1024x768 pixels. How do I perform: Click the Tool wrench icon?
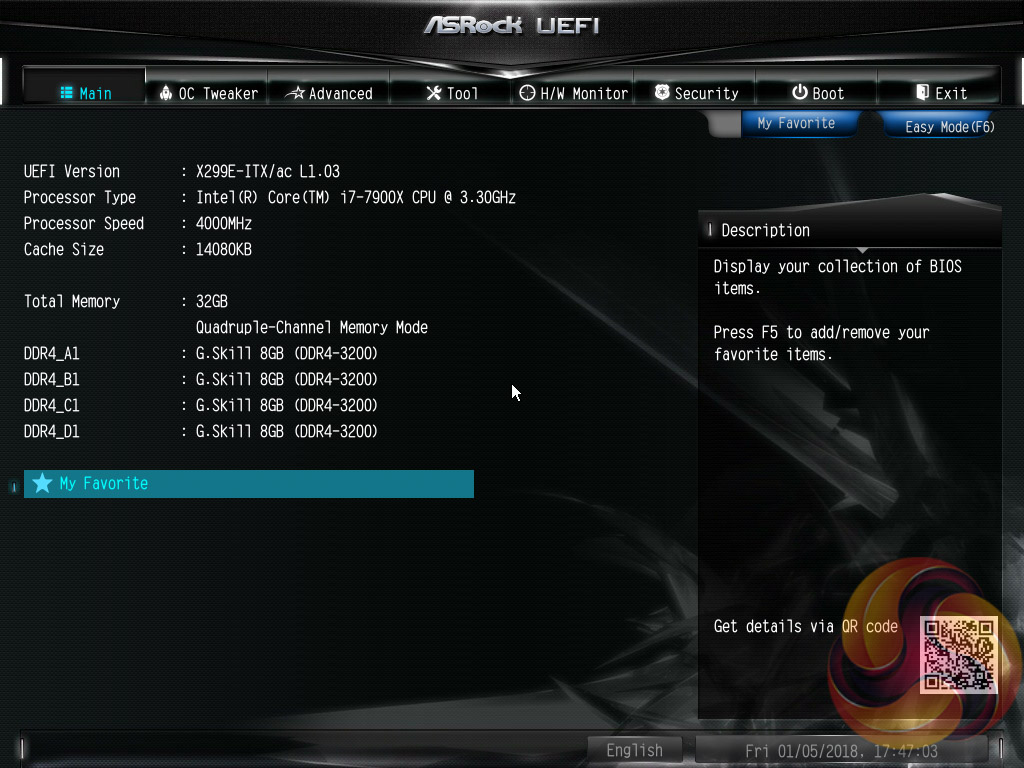point(434,93)
